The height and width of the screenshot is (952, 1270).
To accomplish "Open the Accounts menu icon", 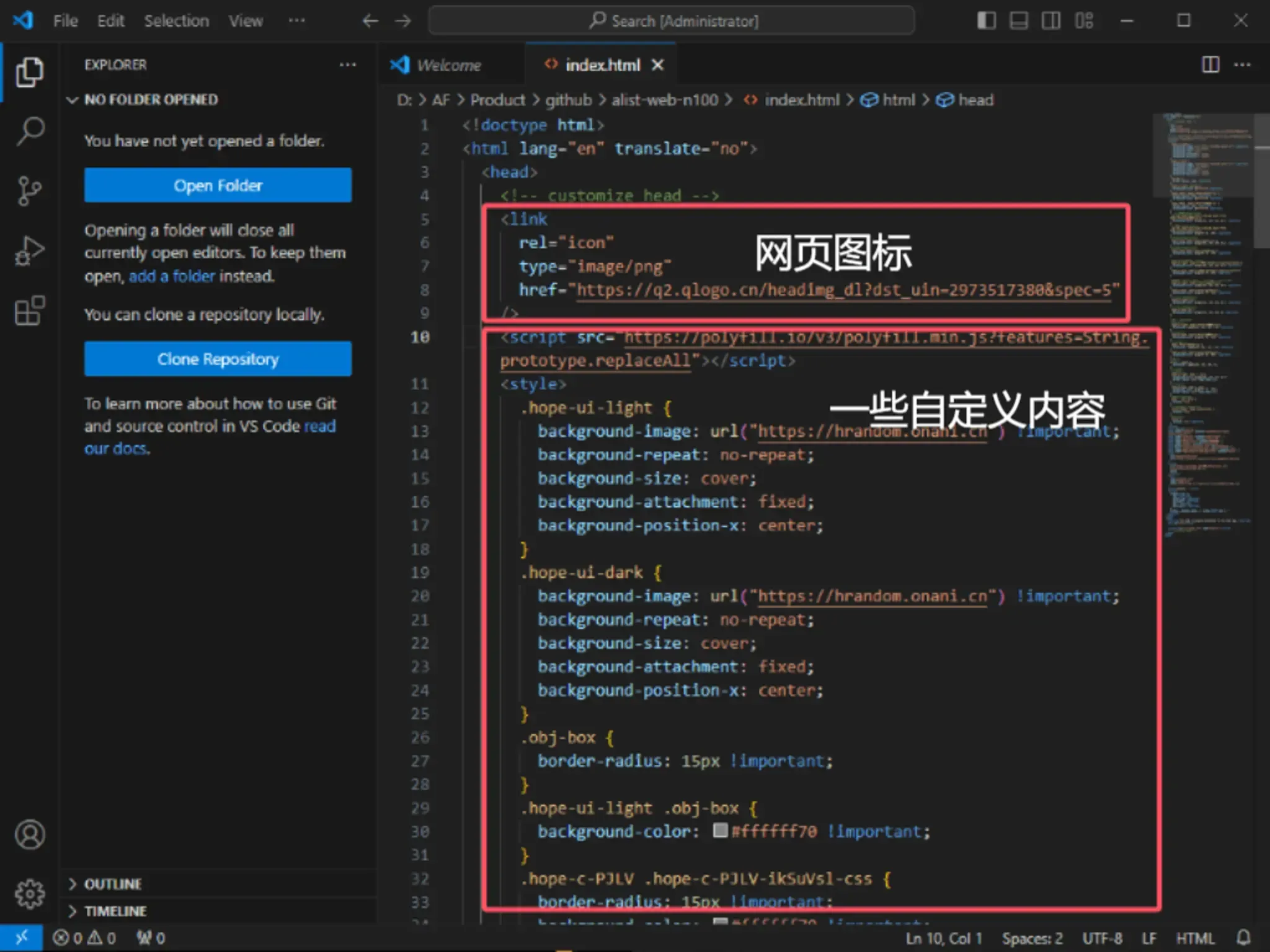I will click(x=30, y=834).
